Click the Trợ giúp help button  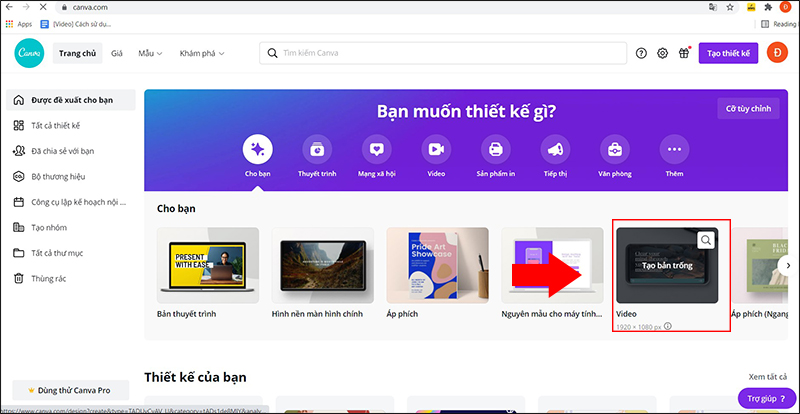point(766,398)
